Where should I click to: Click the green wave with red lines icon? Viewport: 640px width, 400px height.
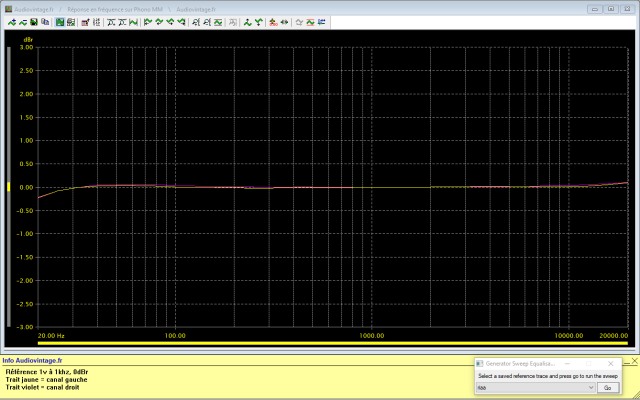tap(310, 22)
